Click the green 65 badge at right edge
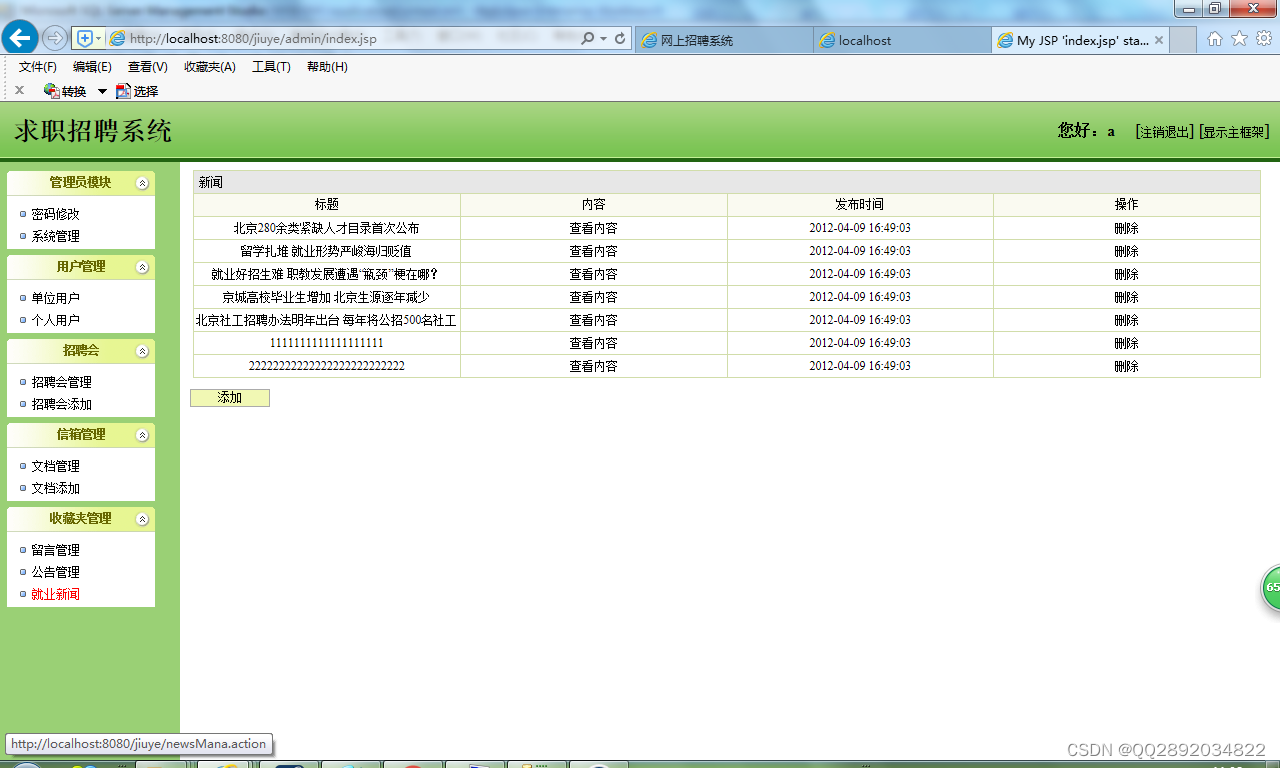The image size is (1280, 768). pos(1271,587)
